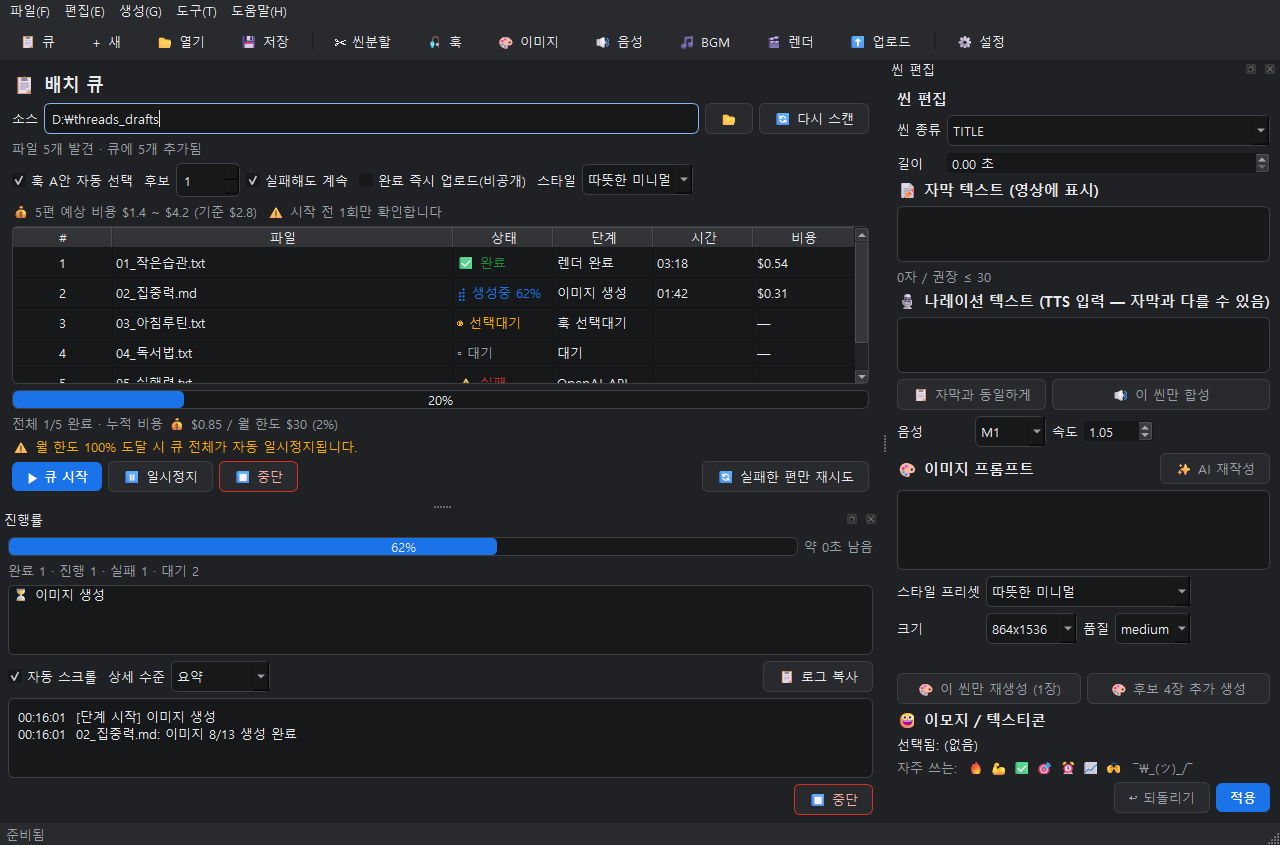Screen dimensions: 1280x845
Task: Click the blue 적용 button
Action: point(1243,797)
